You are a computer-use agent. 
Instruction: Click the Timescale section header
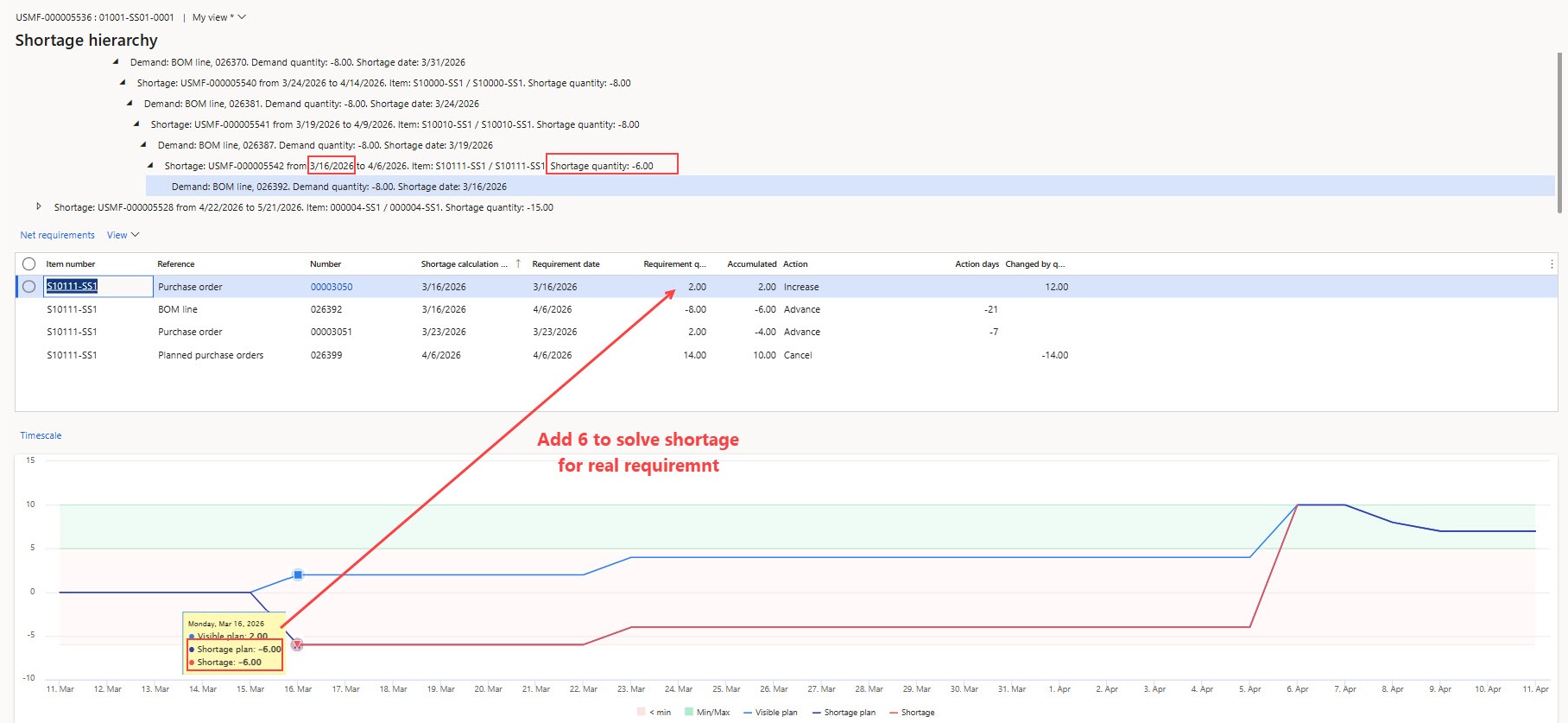click(x=41, y=435)
